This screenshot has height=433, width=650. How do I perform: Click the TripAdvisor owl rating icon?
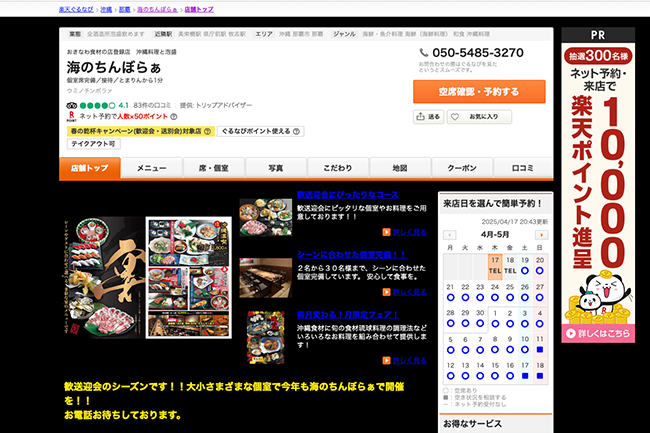coord(71,105)
